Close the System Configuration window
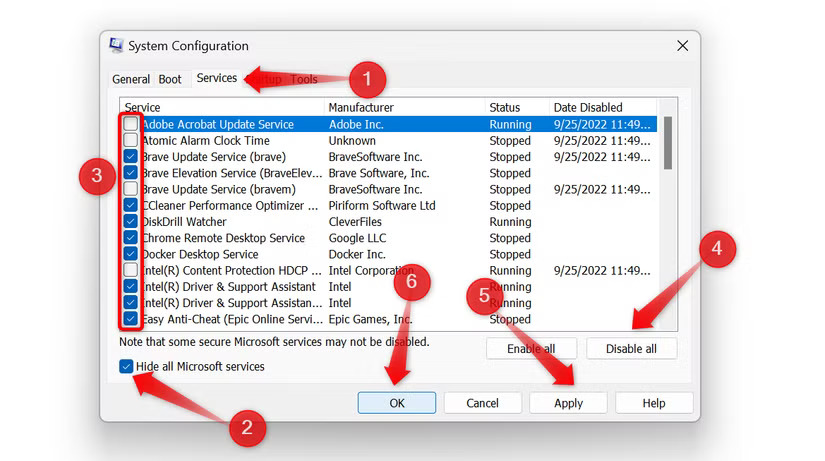 coord(682,46)
